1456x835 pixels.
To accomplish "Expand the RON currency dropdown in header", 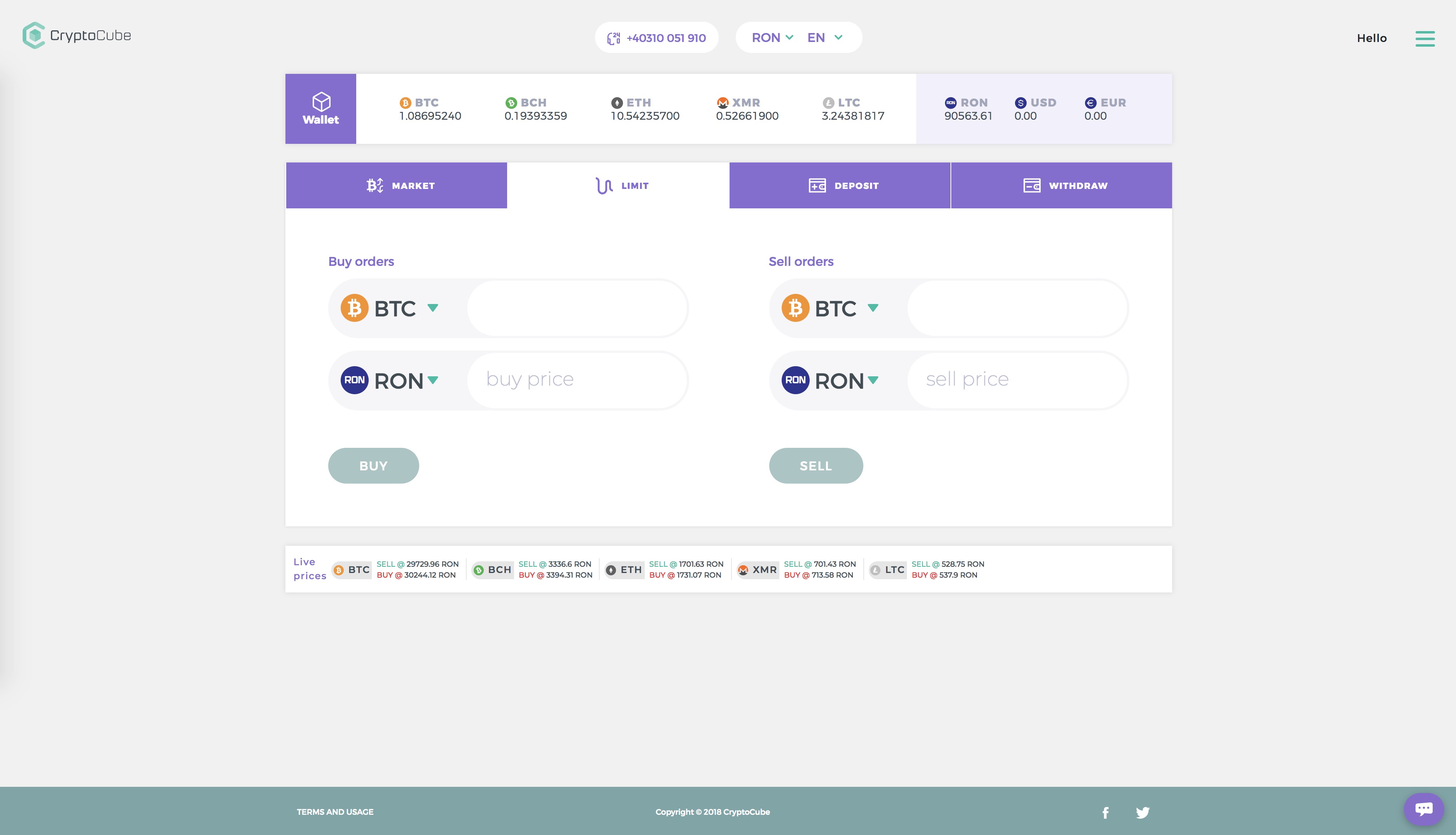I will coord(772,38).
